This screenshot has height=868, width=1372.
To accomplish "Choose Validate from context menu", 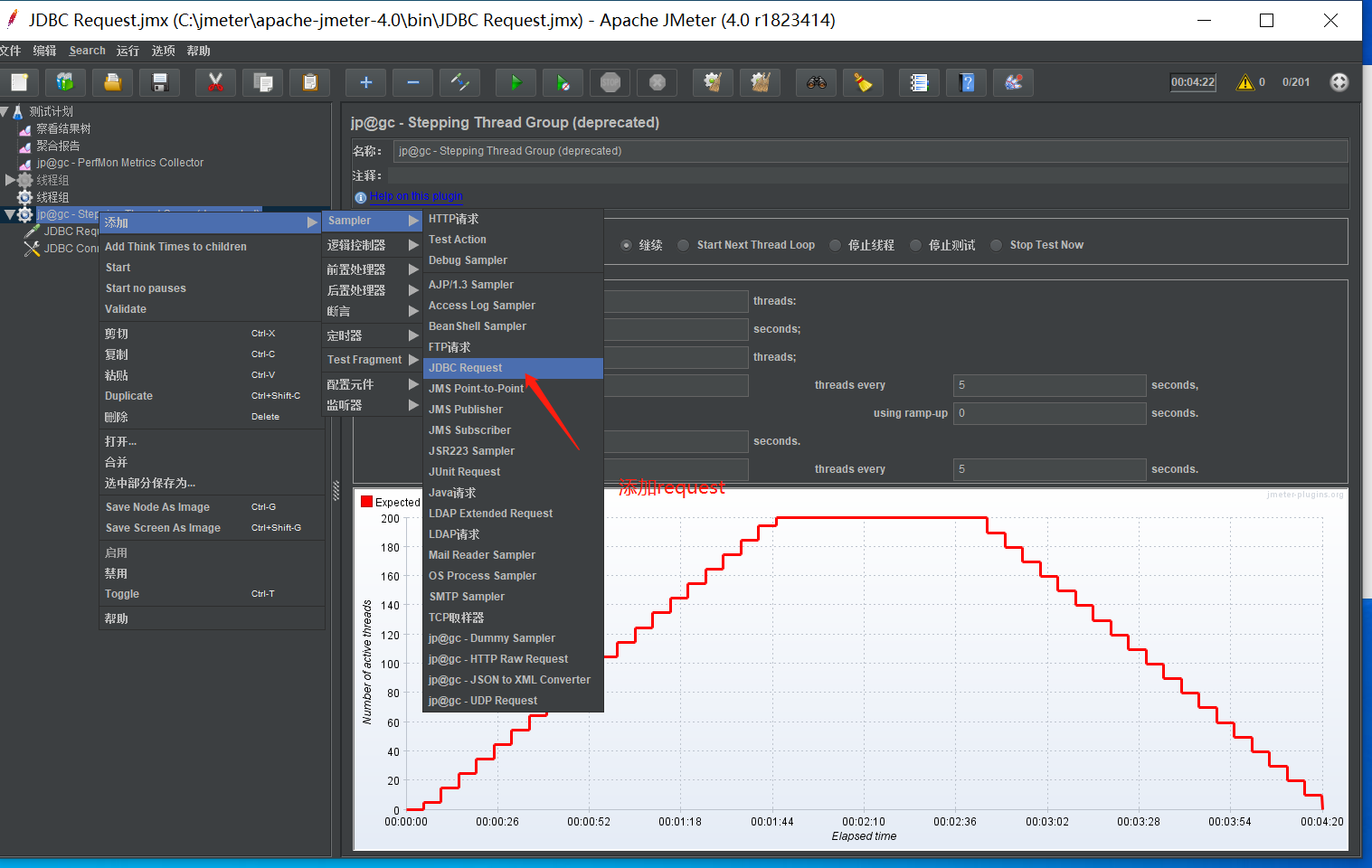I will [212, 309].
